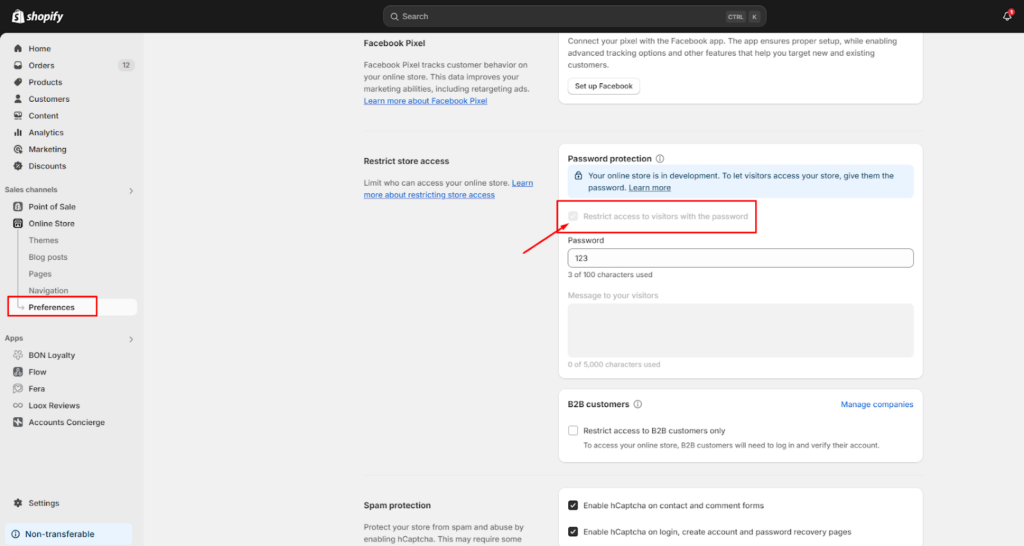Open Analytics chart icon in sidebar

point(18,132)
